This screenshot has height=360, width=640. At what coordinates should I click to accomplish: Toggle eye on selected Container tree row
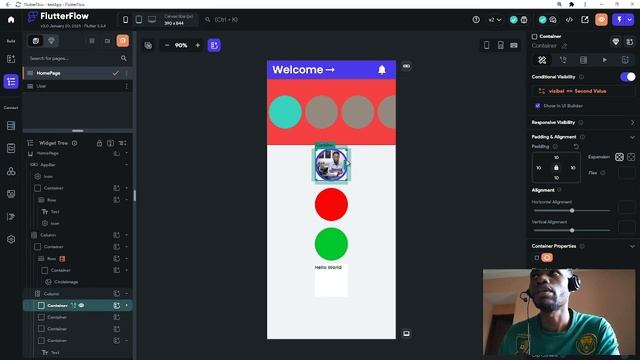(82, 305)
